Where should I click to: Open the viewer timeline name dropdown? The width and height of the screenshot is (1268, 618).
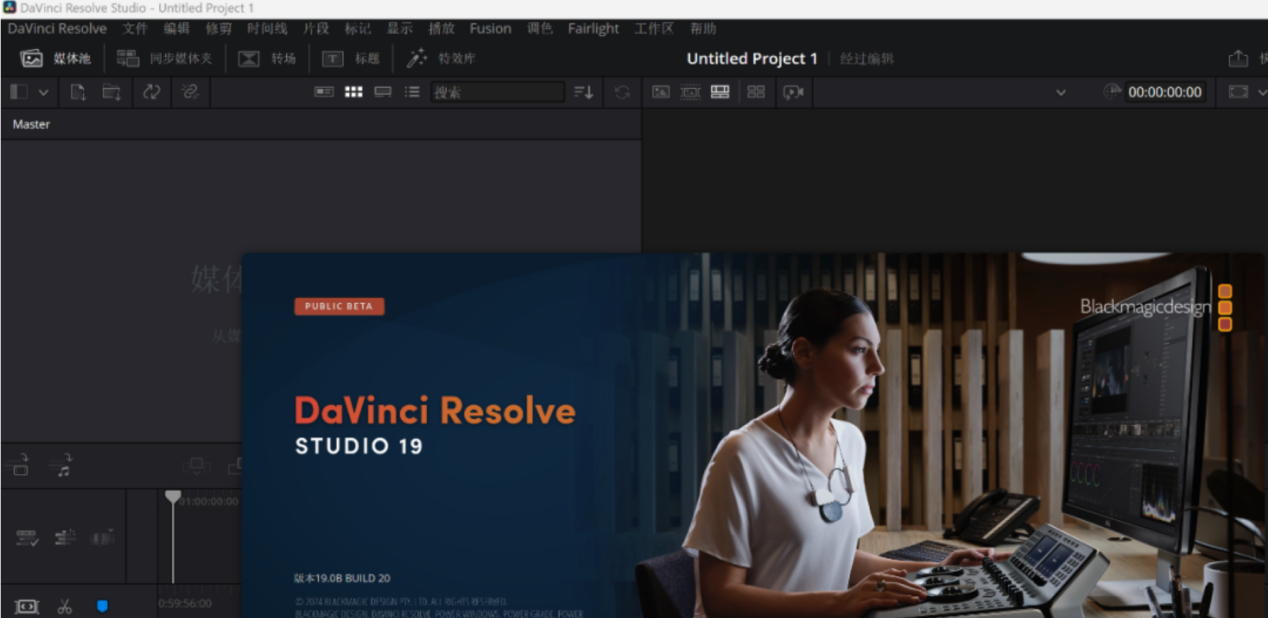click(1060, 92)
